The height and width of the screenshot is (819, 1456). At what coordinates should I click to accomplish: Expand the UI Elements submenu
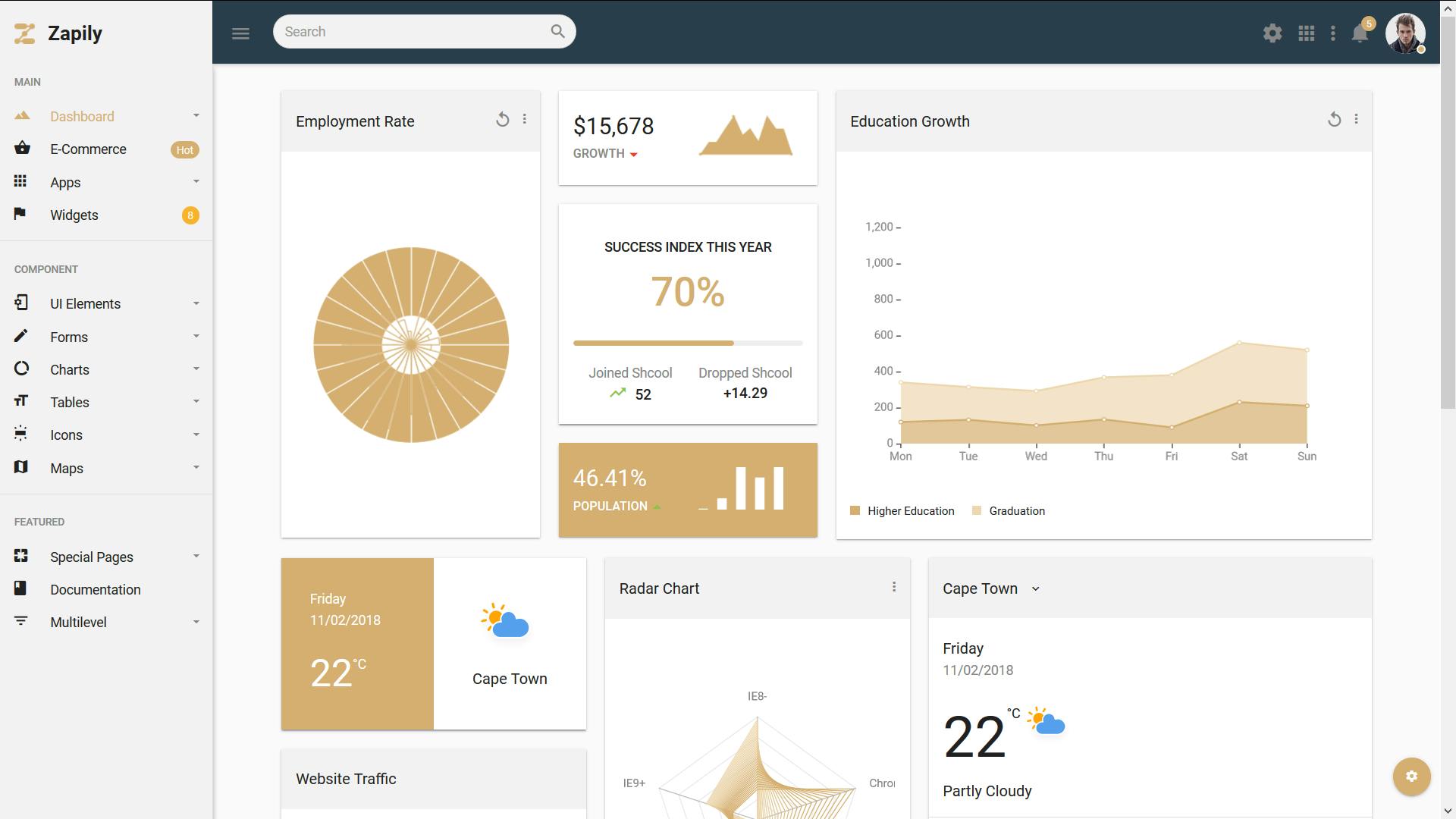click(106, 304)
